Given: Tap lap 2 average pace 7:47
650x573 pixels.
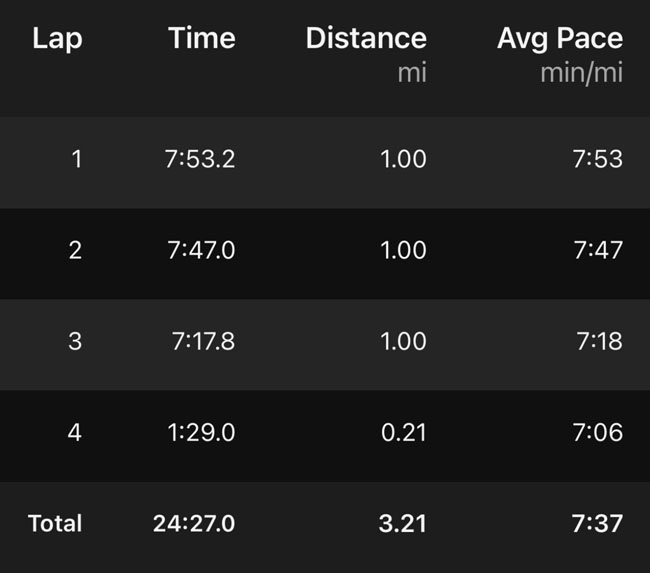Looking at the screenshot, I should coord(598,249).
